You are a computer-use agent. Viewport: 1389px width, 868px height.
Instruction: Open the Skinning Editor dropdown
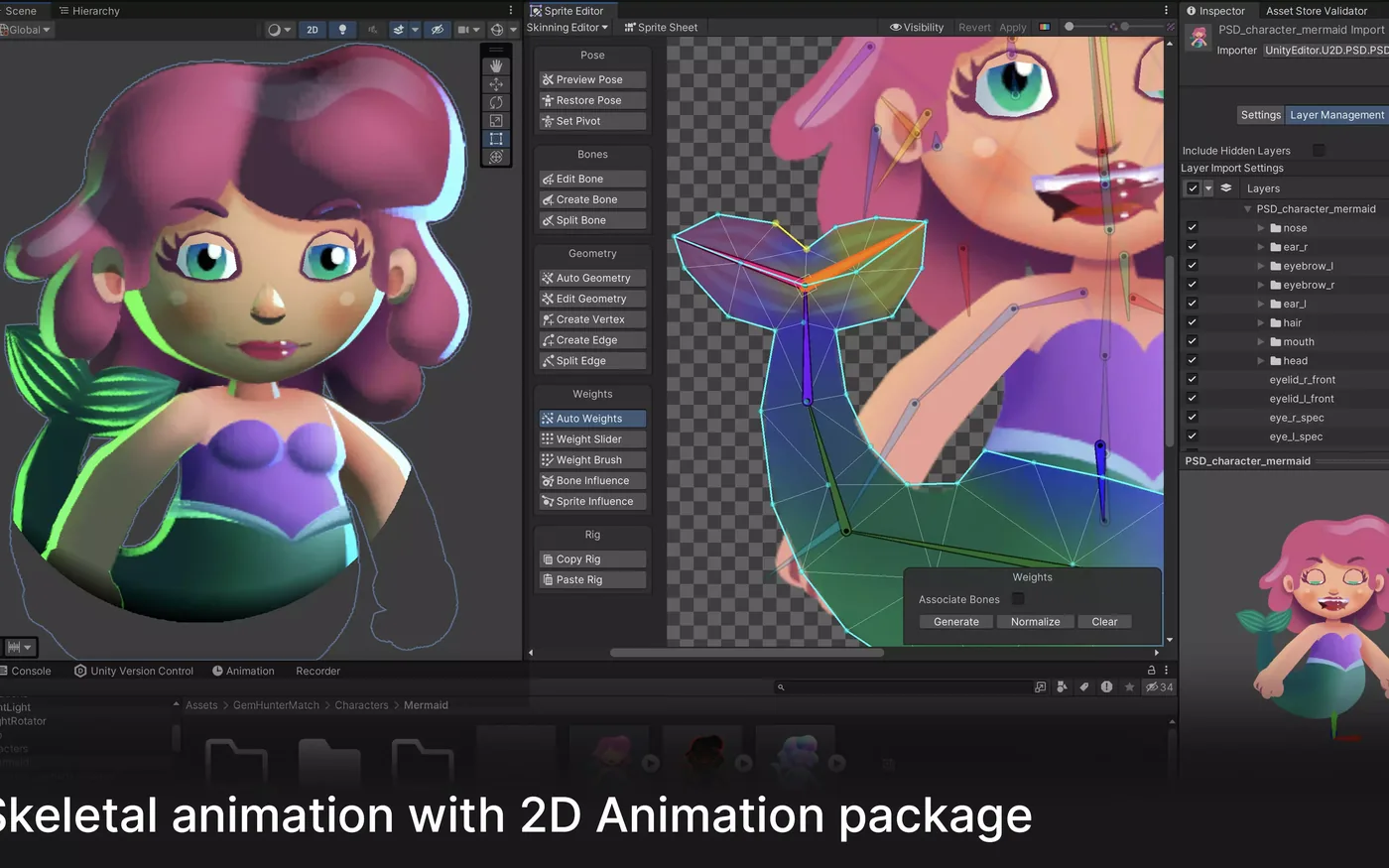tap(568, 28)
